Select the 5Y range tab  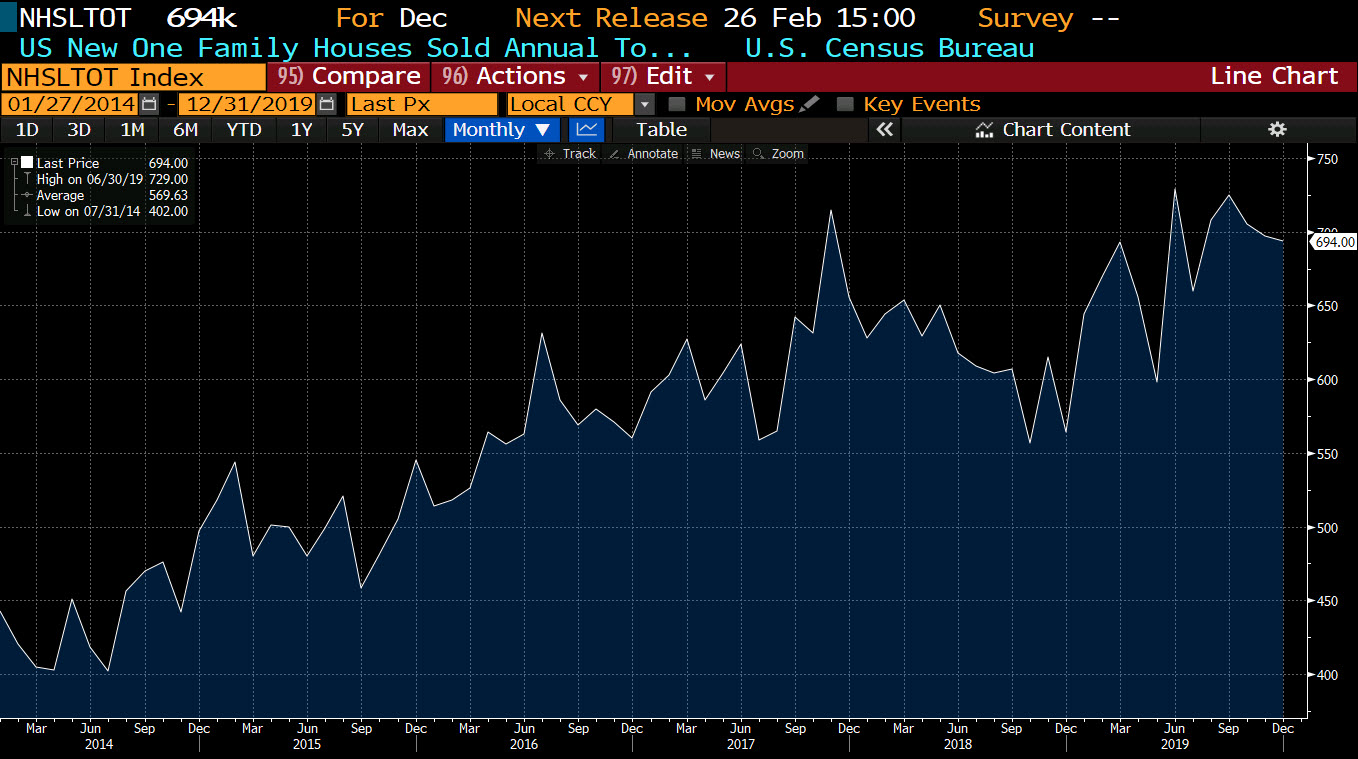pyautogui.click(x=352, y=129)
